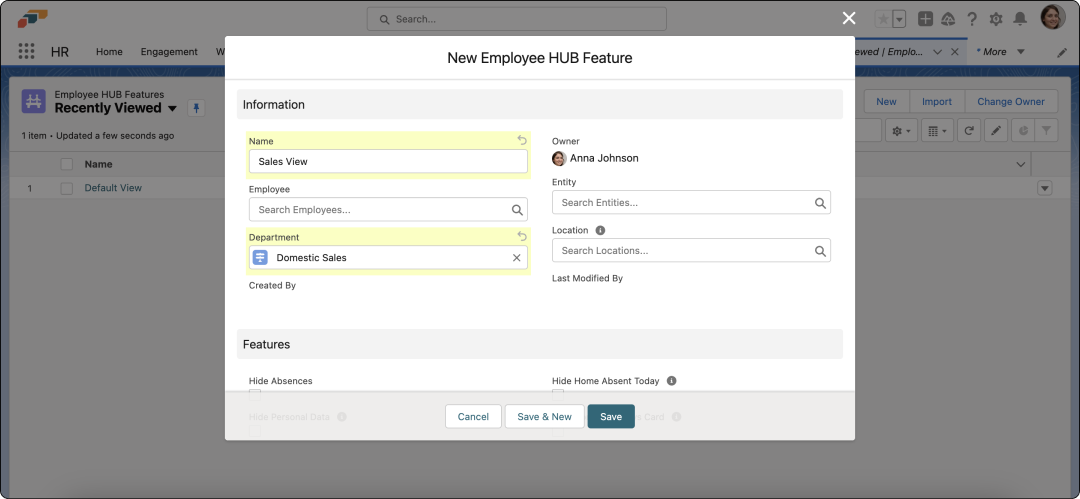Toggle the select-all checkbox by Name column

click(67, 164)
